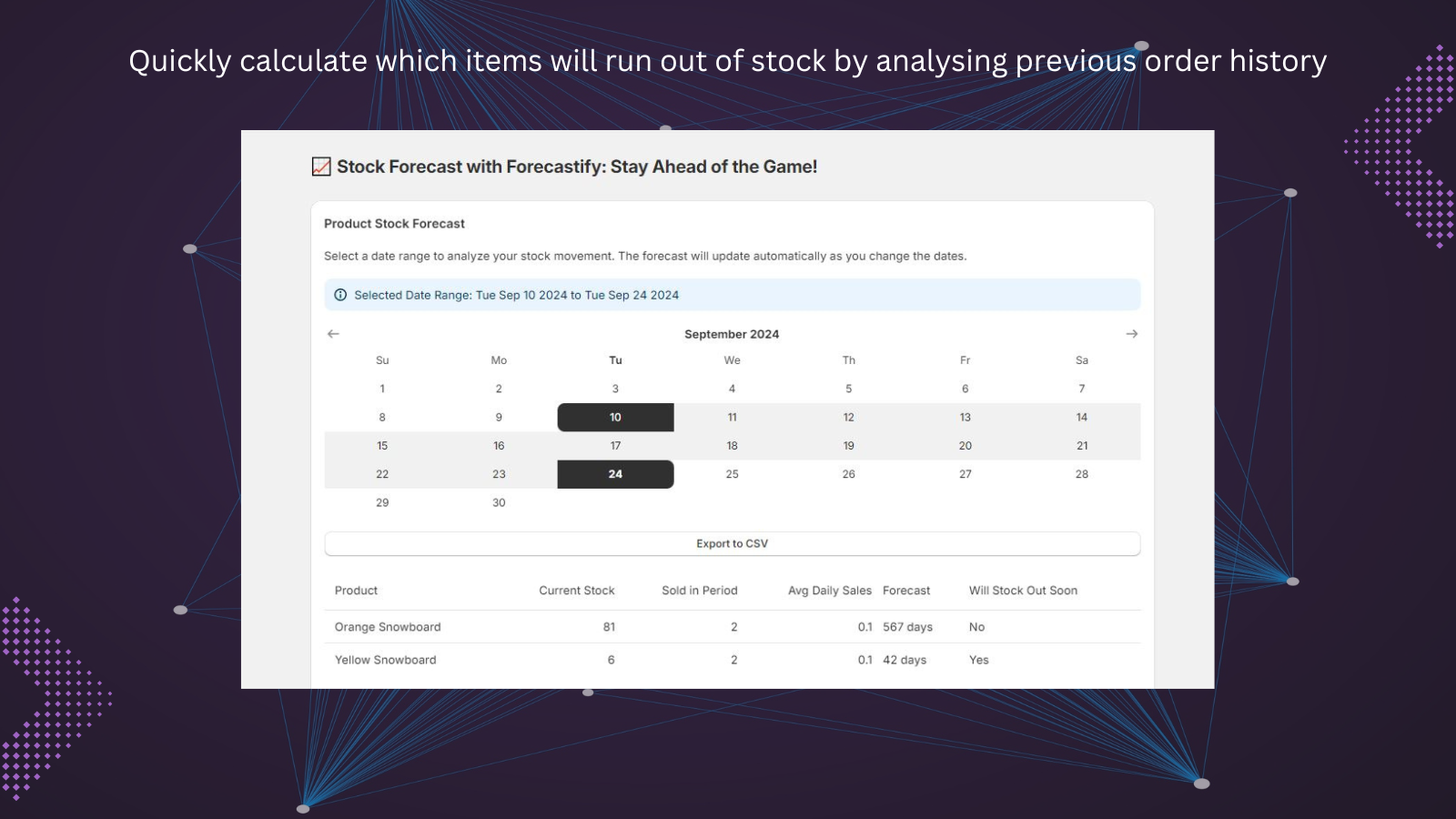The image size is (1456, 819).
Task: Pick September 20 date cell
Action: (965, 446)
